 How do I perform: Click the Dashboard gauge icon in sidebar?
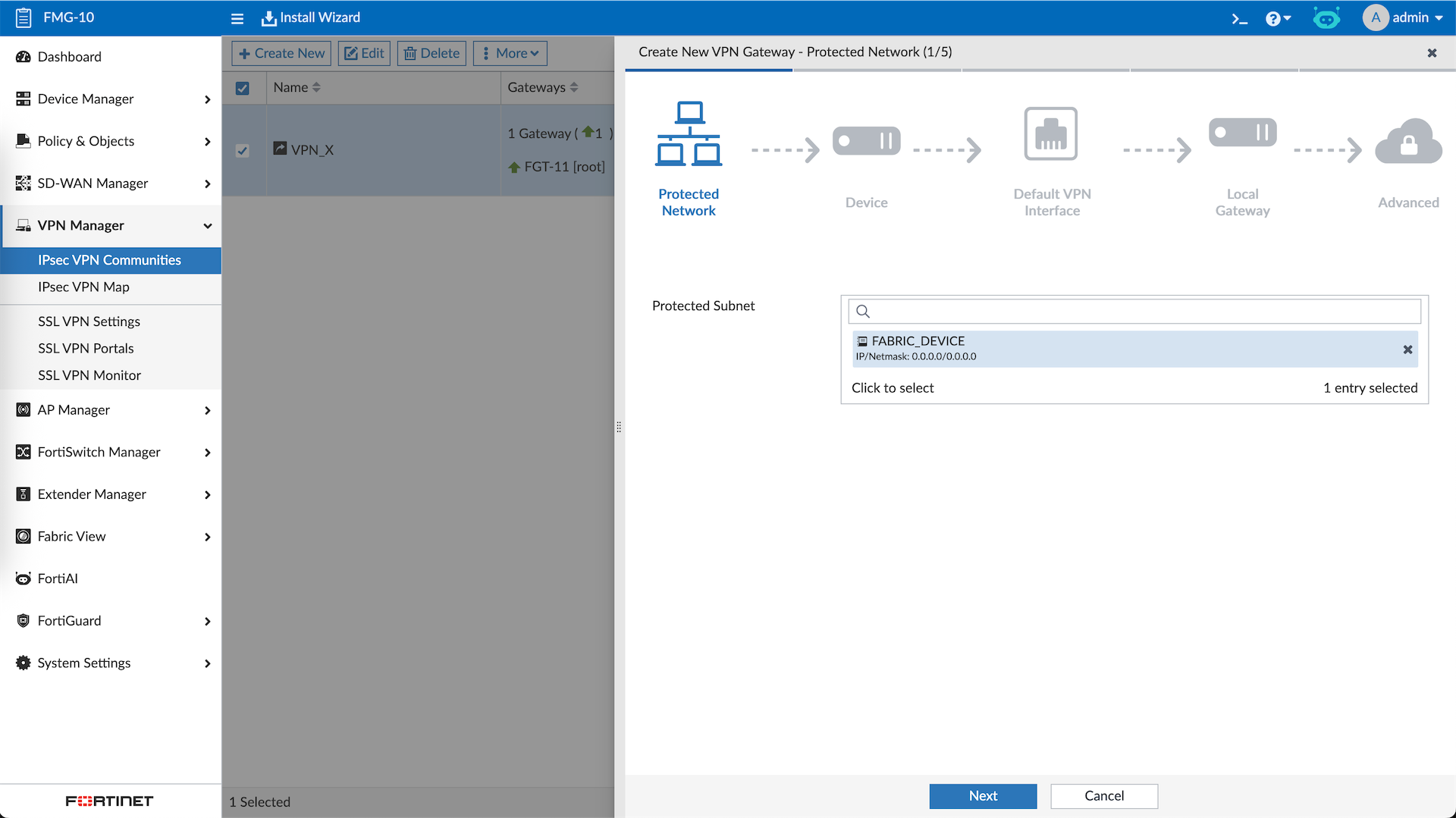(23, 57)
